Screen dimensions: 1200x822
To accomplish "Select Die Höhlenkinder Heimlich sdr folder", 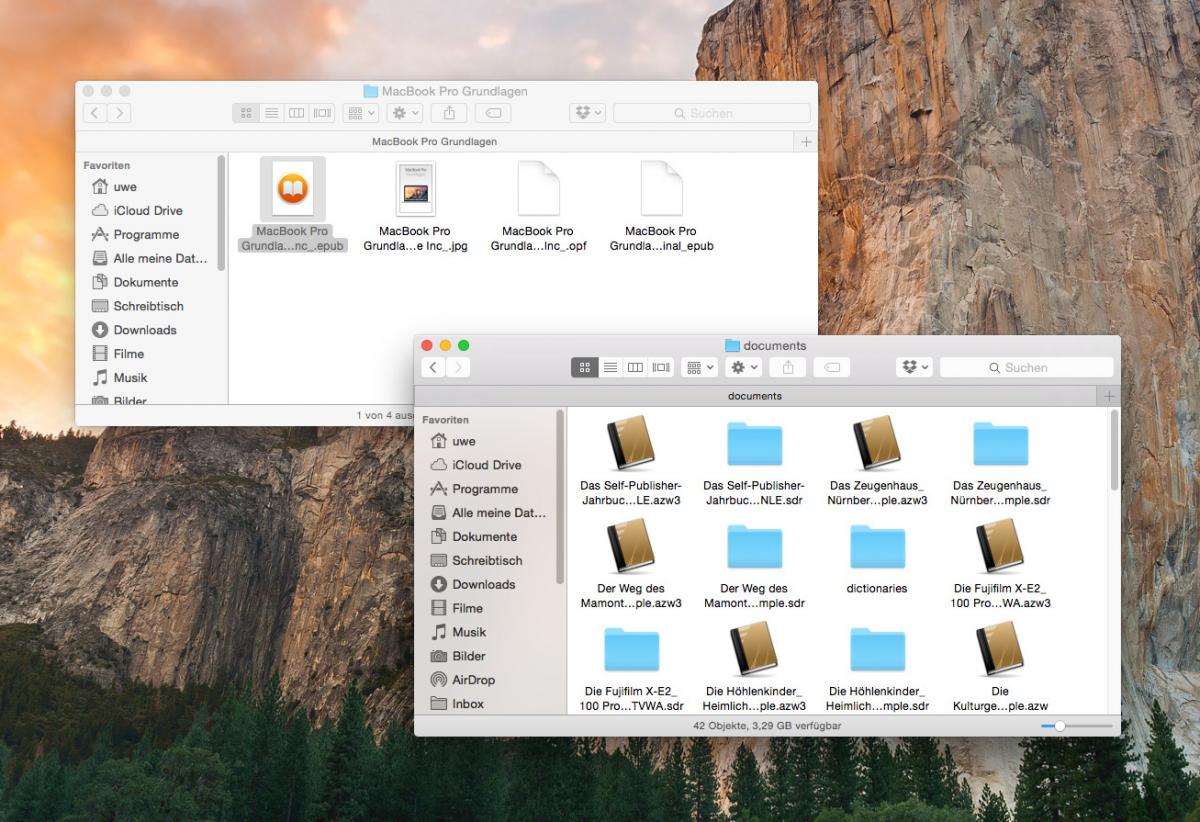I will click(x=877, y=650).
